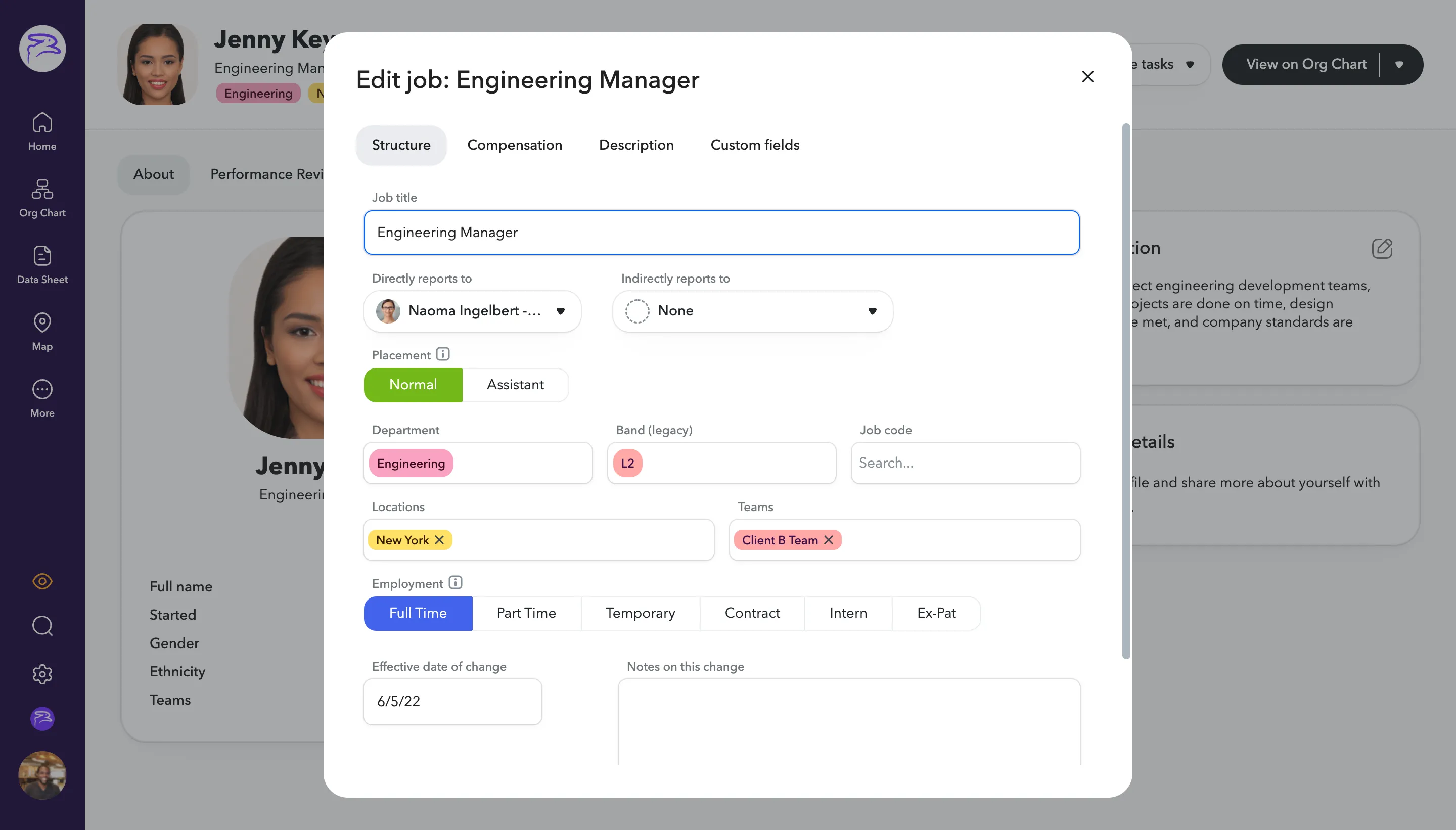Click the Effective date of change field
Image resolution: width=1456 pixels, height=830 pixels.
(x=452, y=701)
